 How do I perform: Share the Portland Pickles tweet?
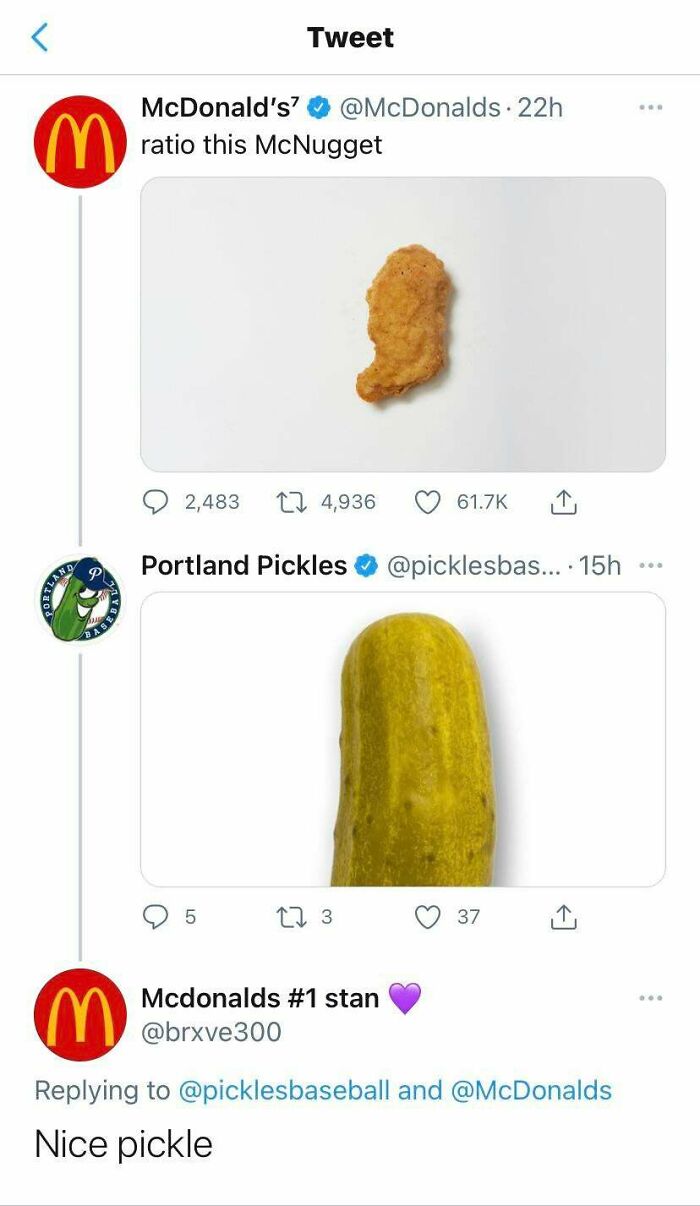tap(564, 916)
